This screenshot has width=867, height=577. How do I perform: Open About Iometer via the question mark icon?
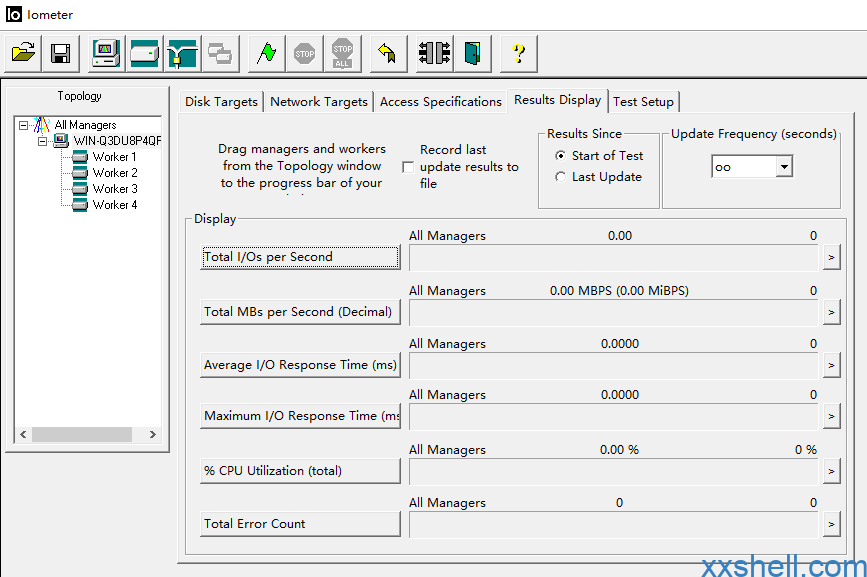pos(519,54)
